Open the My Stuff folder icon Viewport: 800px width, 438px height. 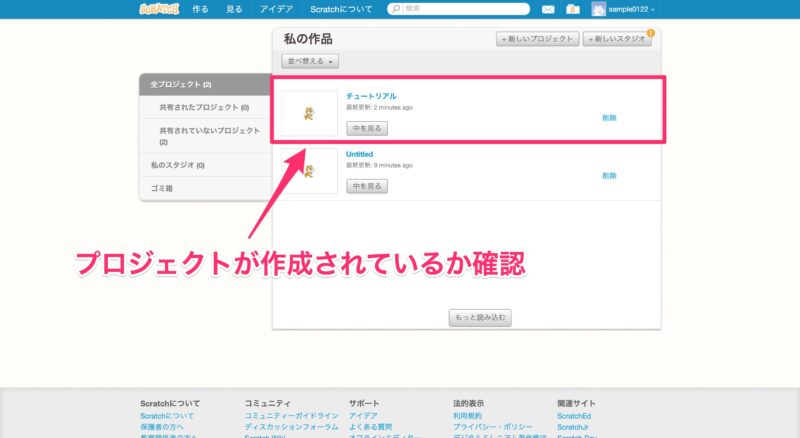pos(572,9)
